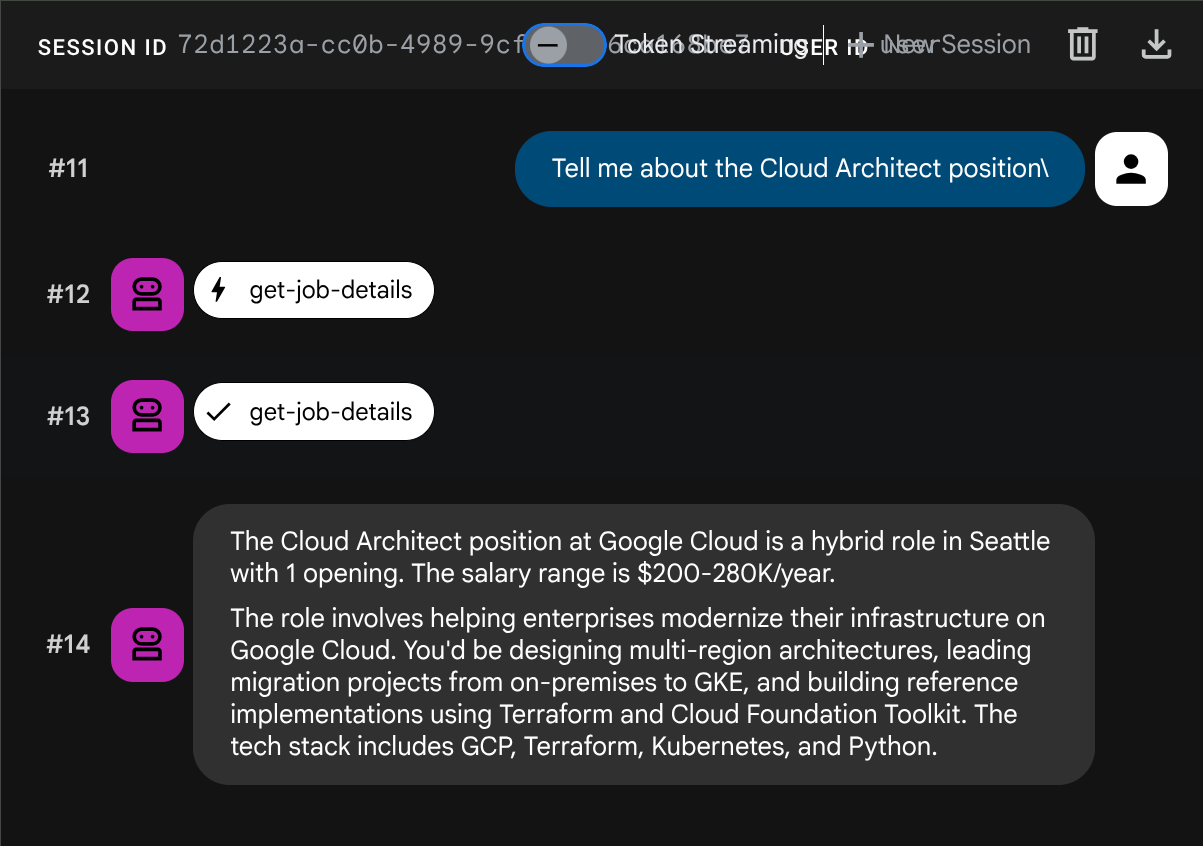1203x846 pixels.
Task: Click event number #12
Action: click(68, 294)
